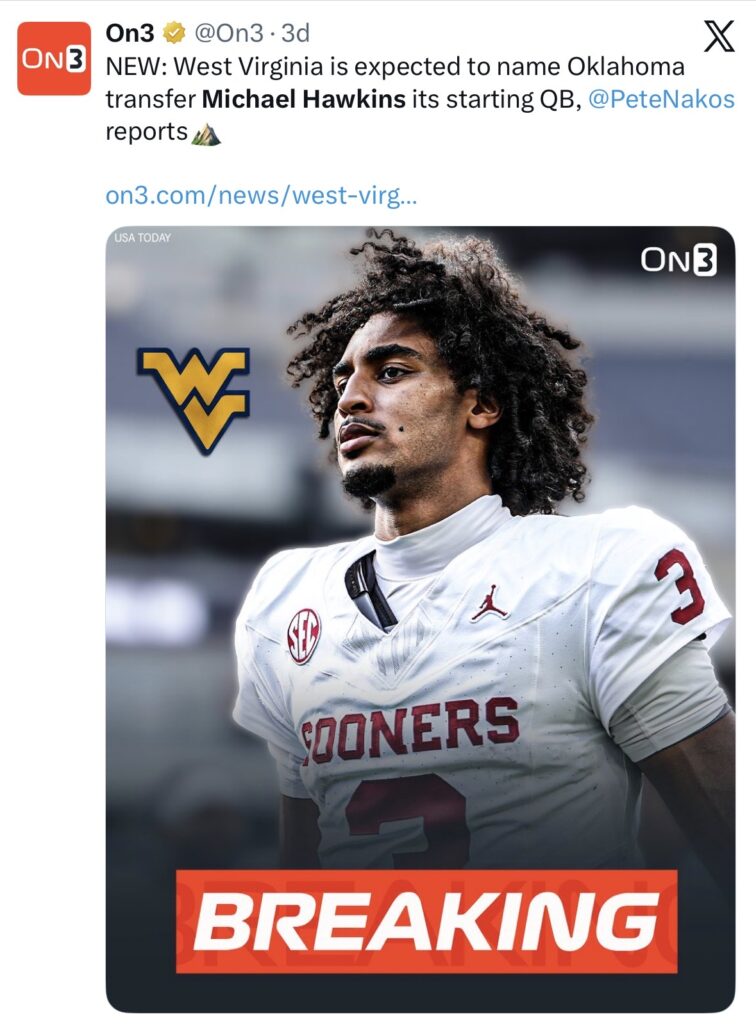Click the gold verified badge
Image resolution: width=756 pixels, height=1024 pixels.
173,33
